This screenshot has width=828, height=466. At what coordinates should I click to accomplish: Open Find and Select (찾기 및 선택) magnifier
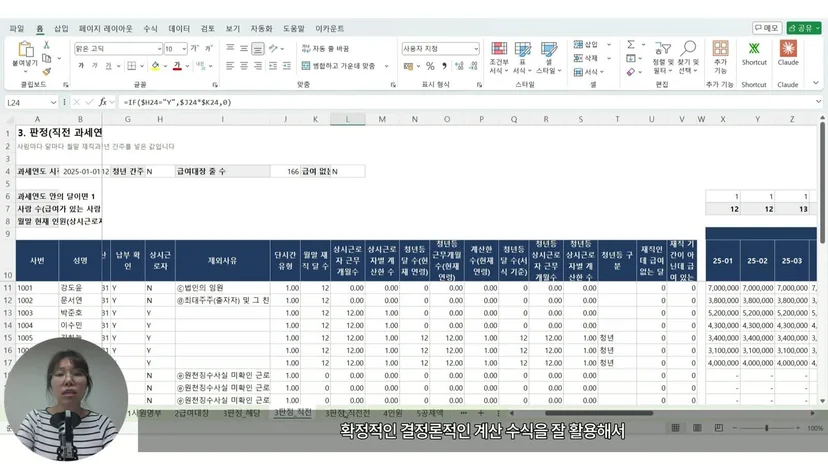coord(688,58)
